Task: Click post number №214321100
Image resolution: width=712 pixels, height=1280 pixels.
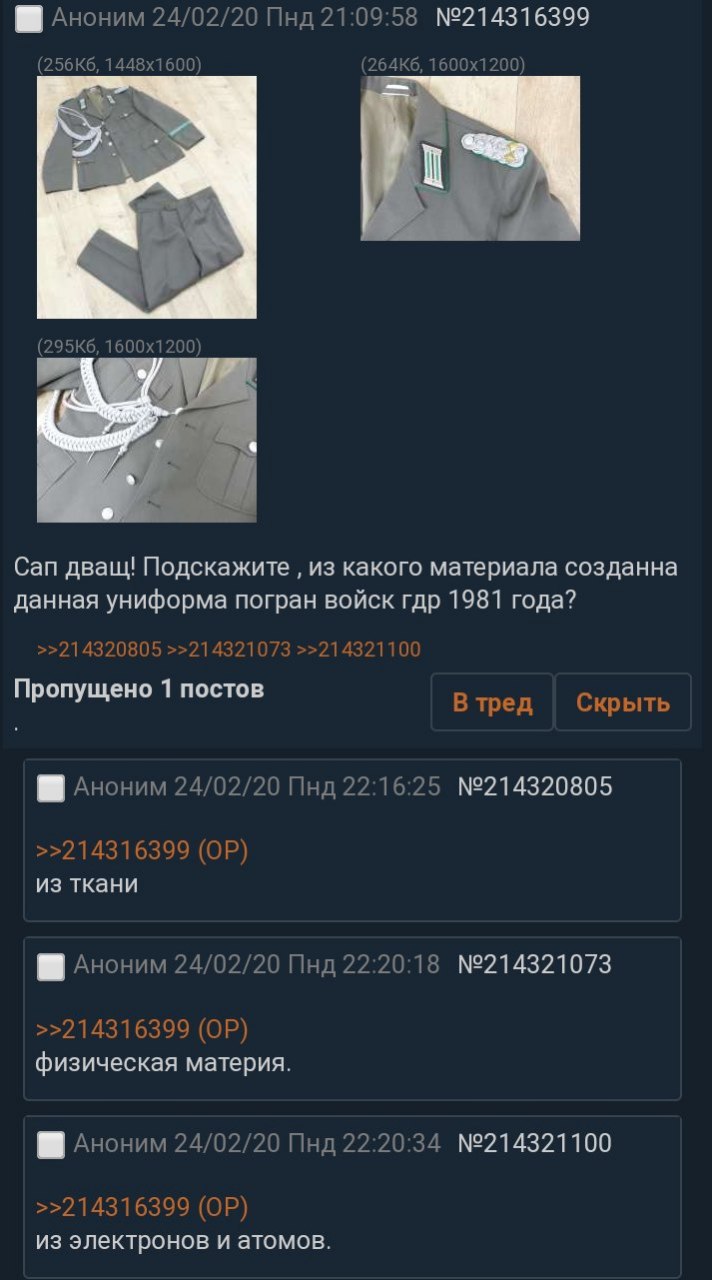Action: pos(535,1143)
